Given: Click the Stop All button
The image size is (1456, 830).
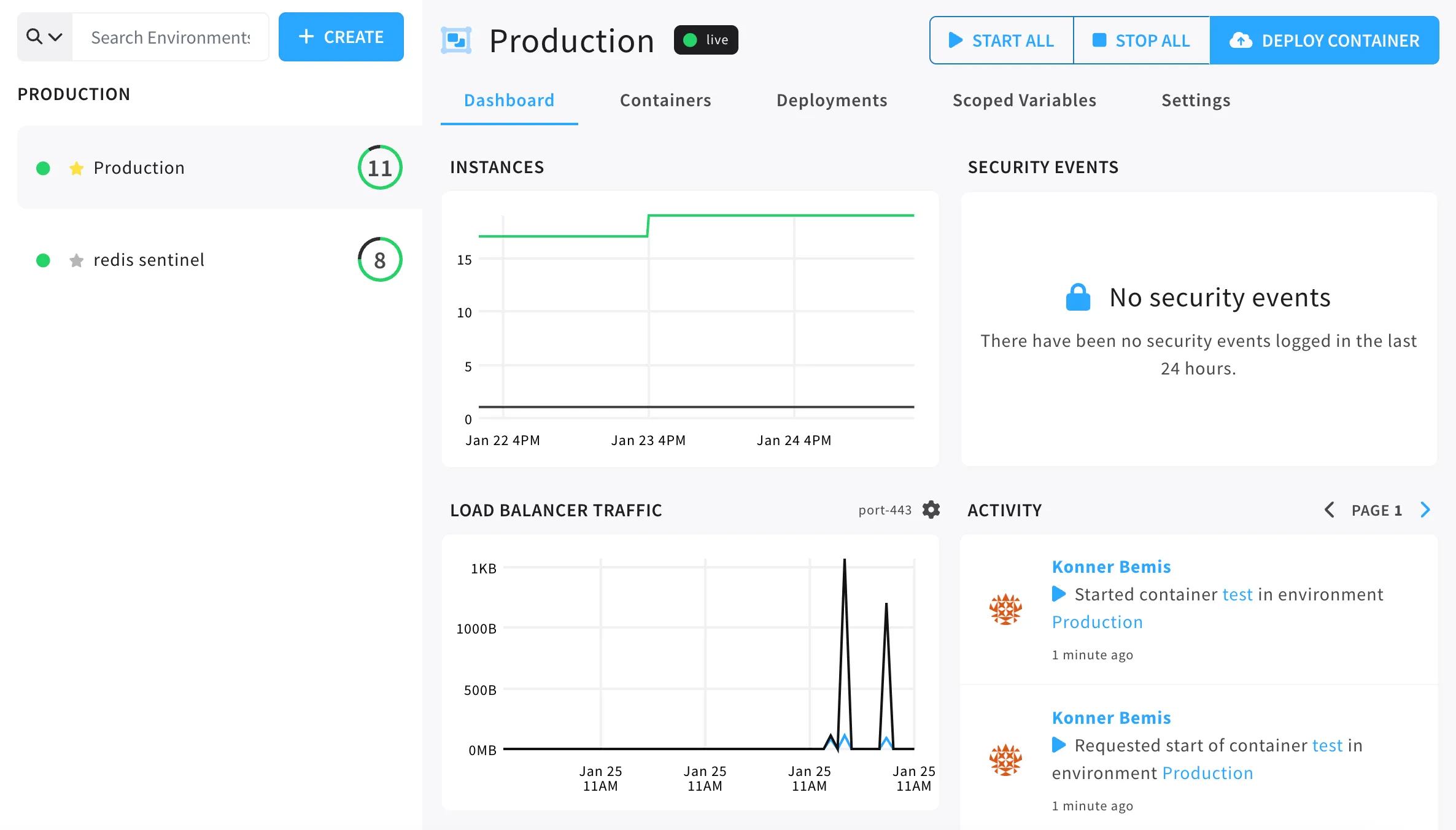Looking at the screenshot, I should pos(1141,41).
